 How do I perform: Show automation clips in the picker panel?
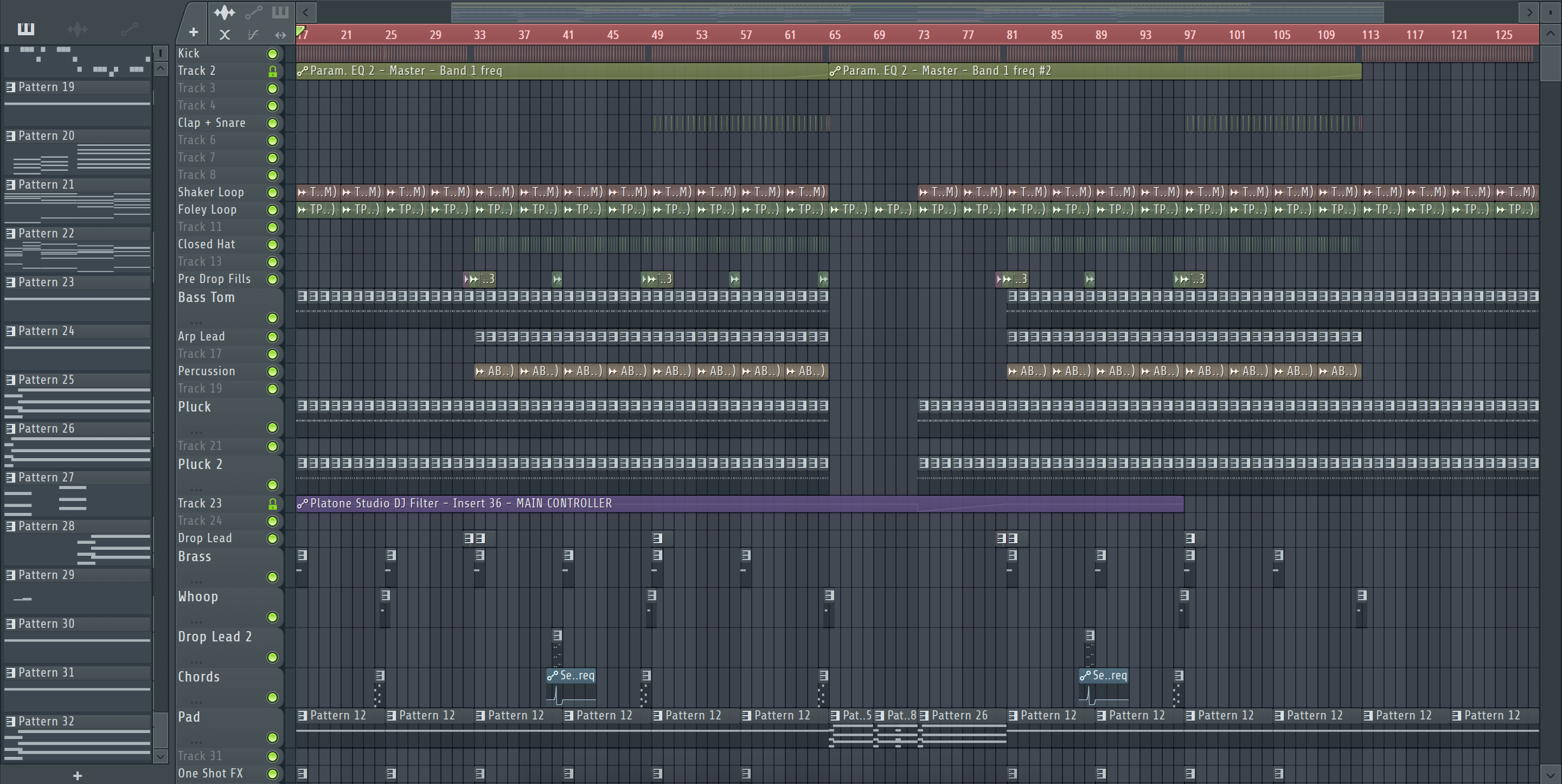[129, 29]
